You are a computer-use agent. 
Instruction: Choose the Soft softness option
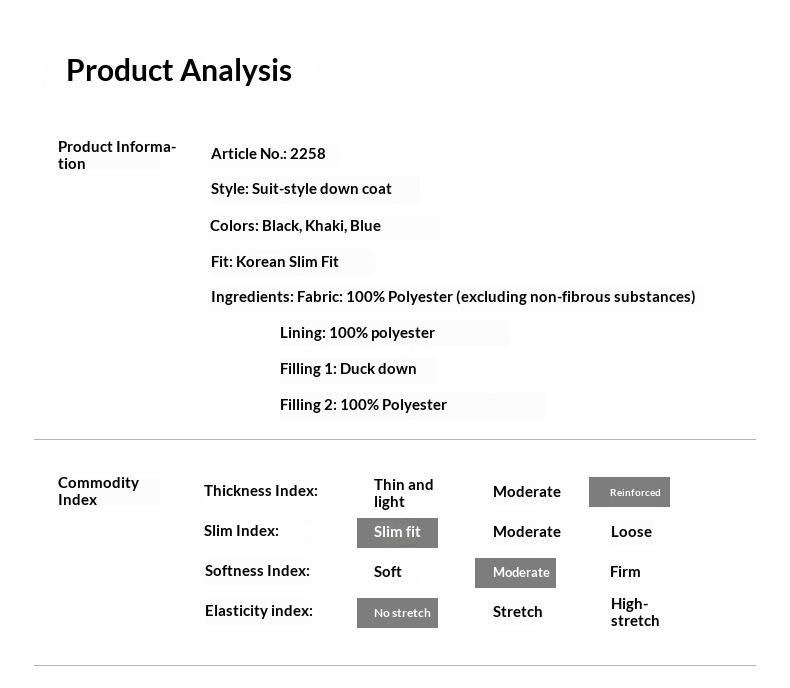tap(388, 572)
